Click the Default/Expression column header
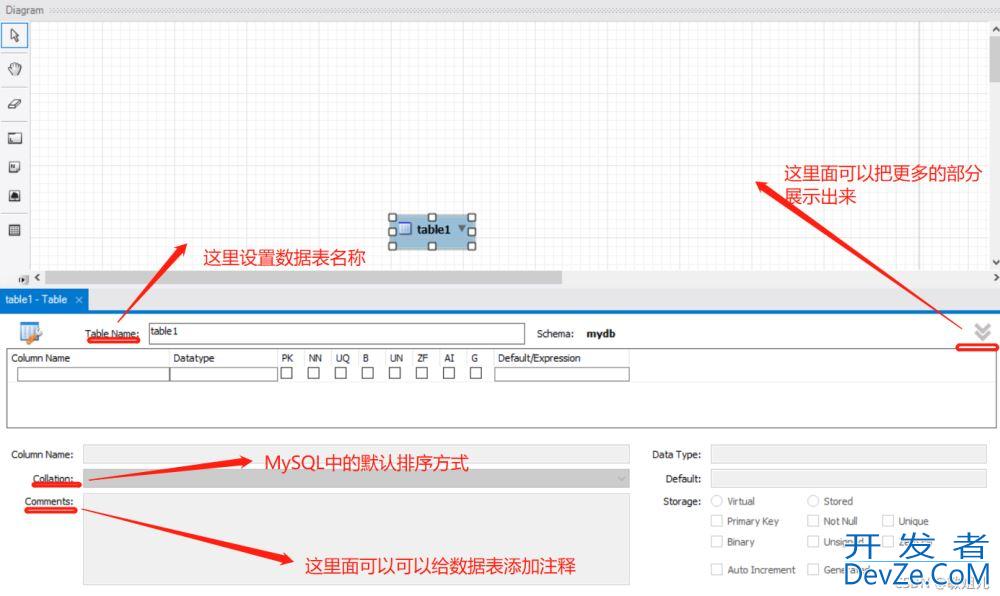 tap(539, 358)
